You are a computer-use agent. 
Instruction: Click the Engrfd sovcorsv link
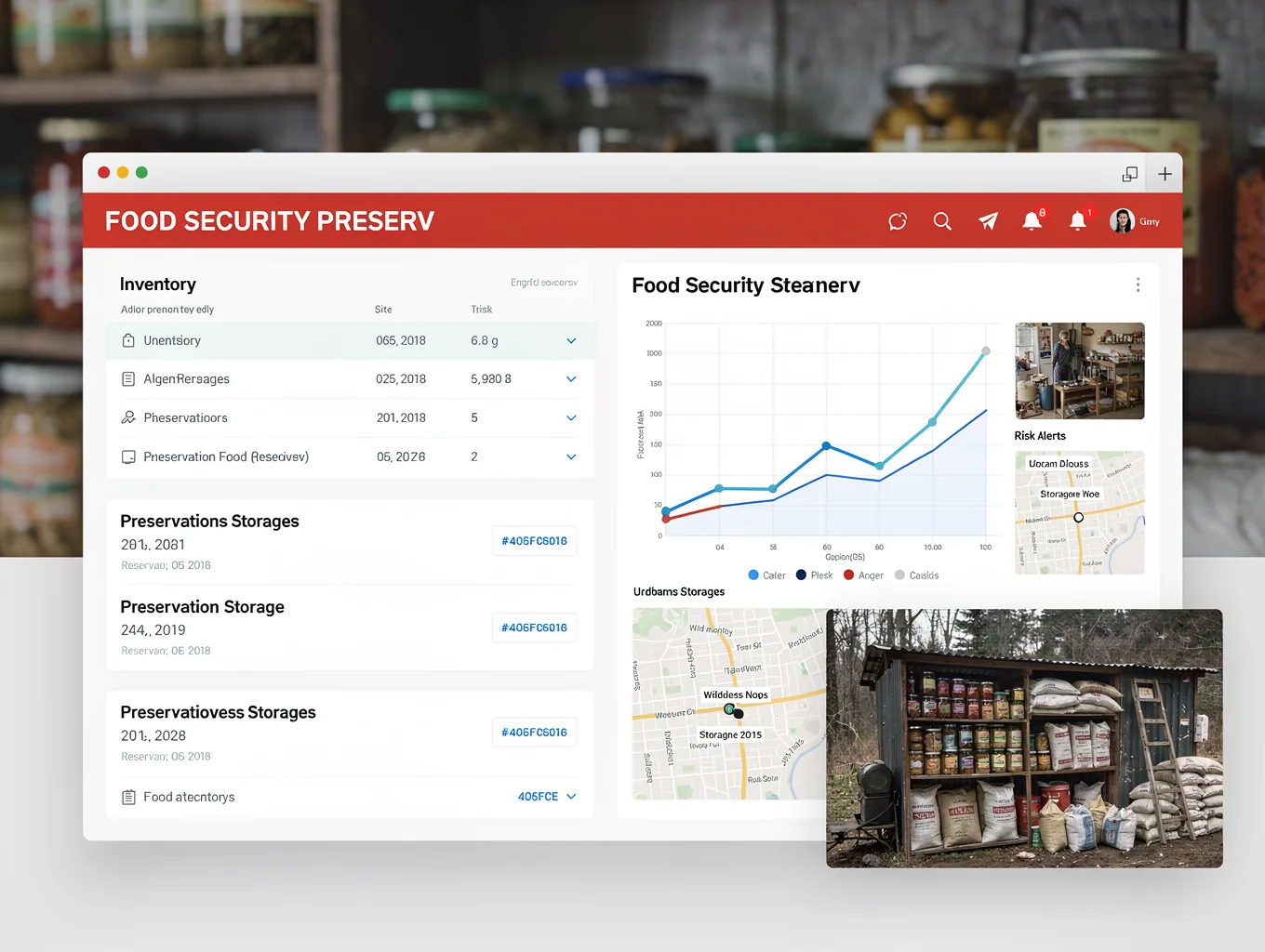544,282
